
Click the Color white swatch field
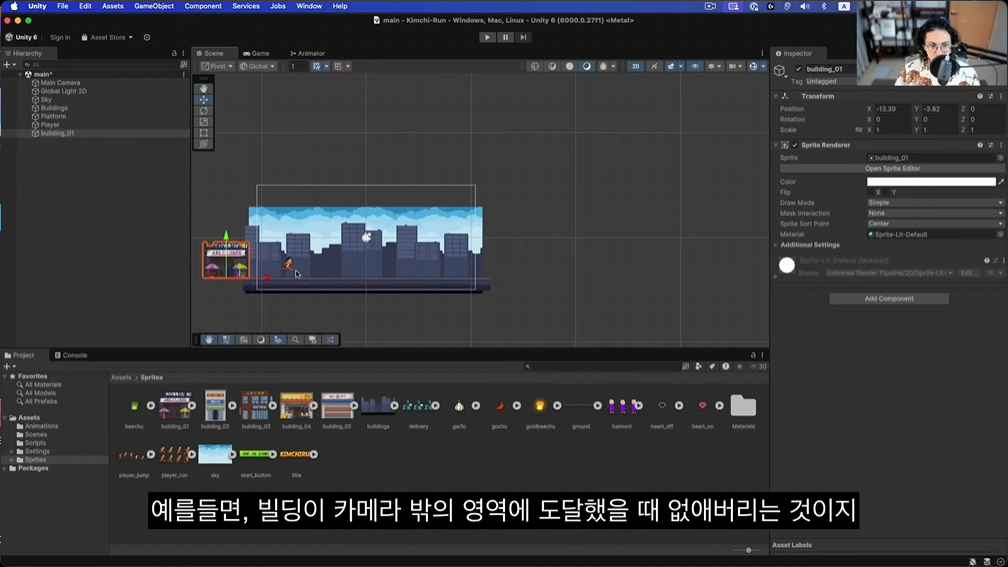(x=931, y=182)
